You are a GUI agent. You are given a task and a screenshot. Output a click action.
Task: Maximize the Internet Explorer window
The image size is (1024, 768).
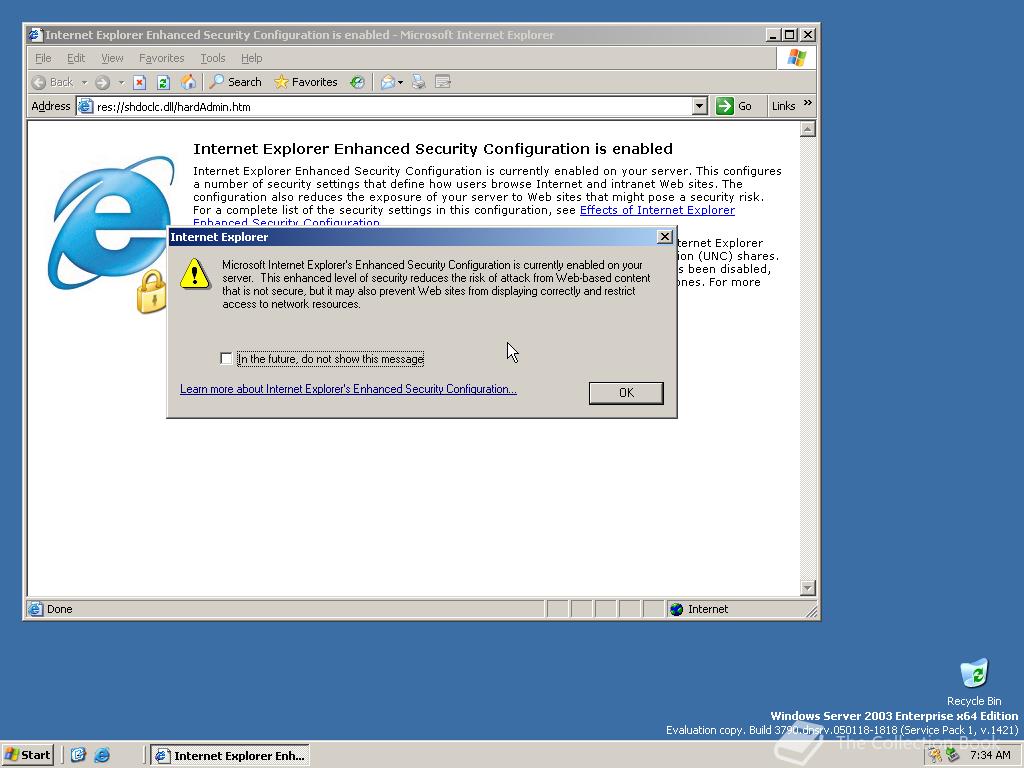coord(790,35)
